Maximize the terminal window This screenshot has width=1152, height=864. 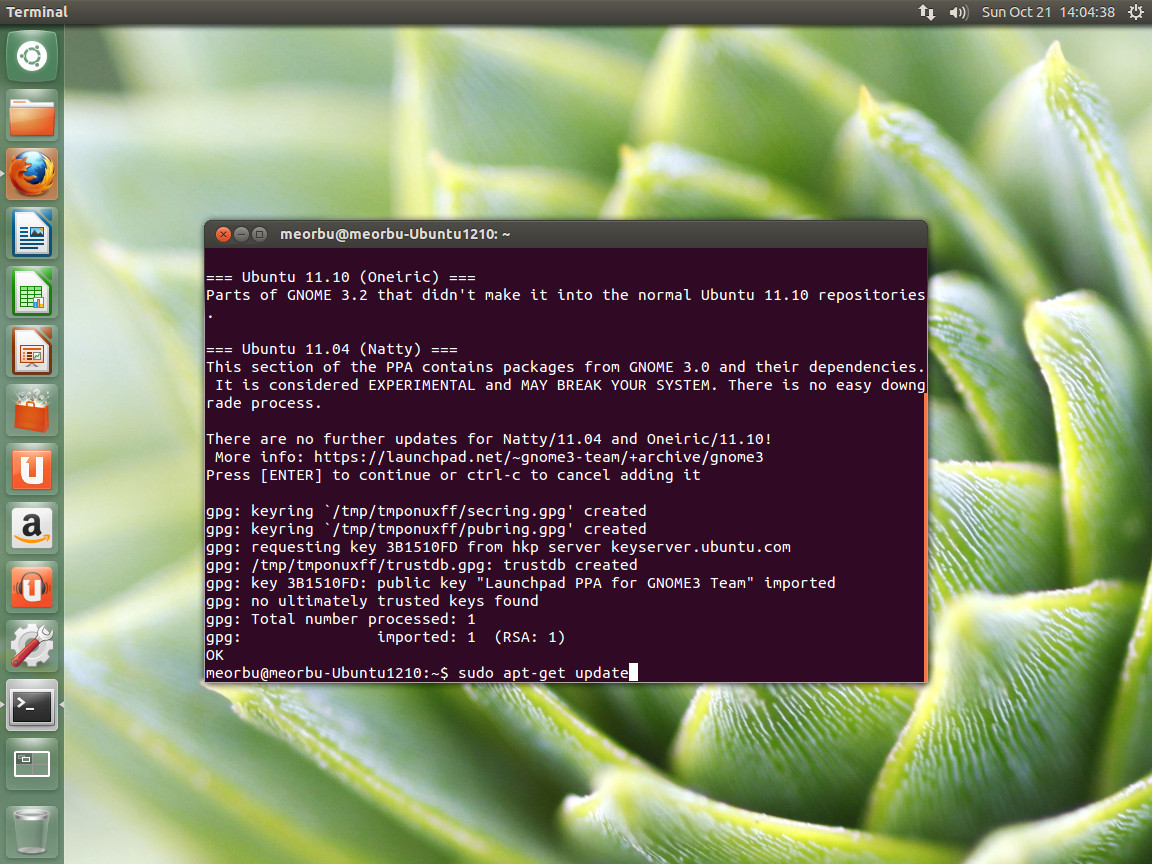tap(259, 234)
